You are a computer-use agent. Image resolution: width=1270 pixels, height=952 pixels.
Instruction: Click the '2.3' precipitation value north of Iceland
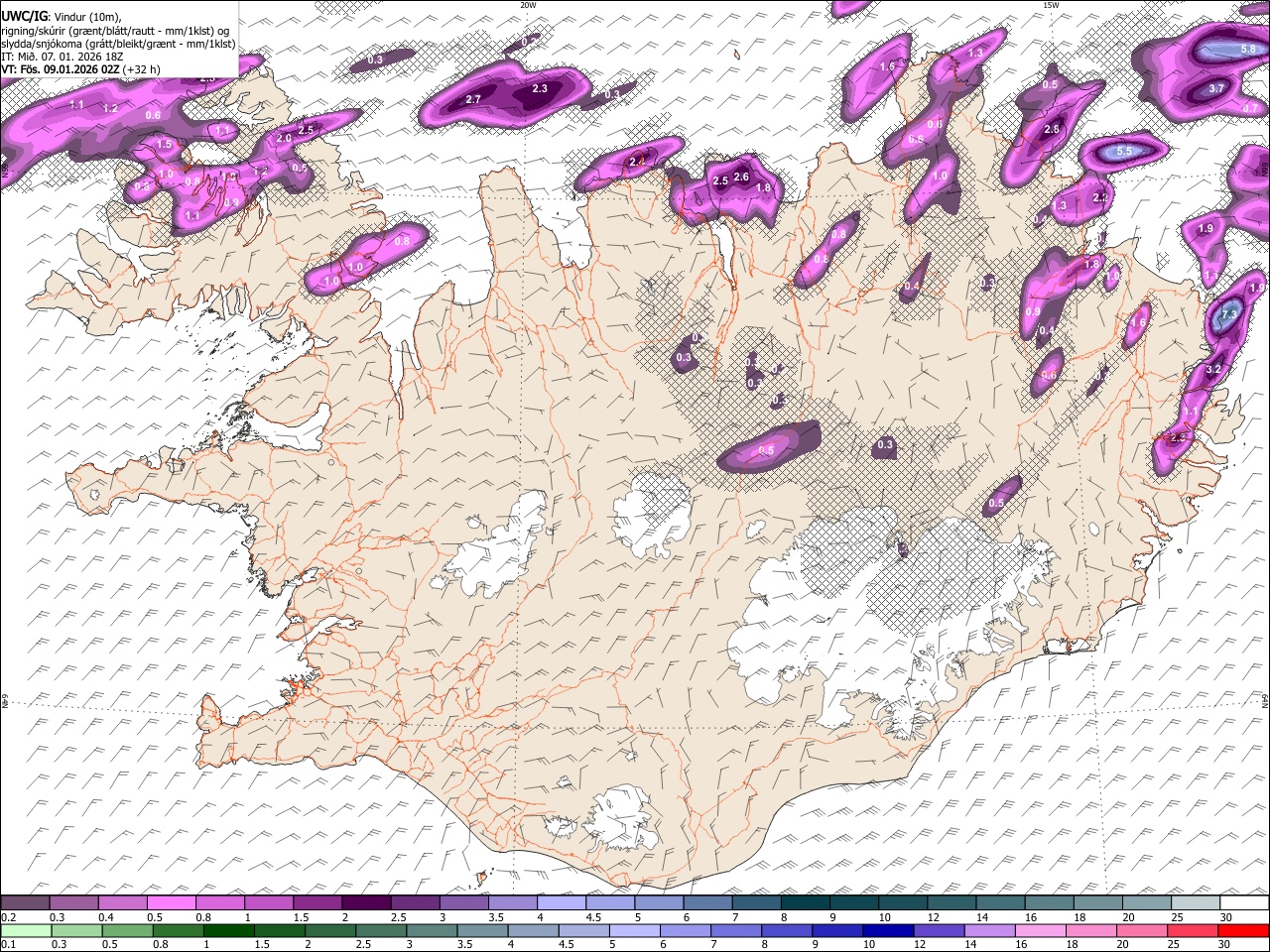coord(540,88)
